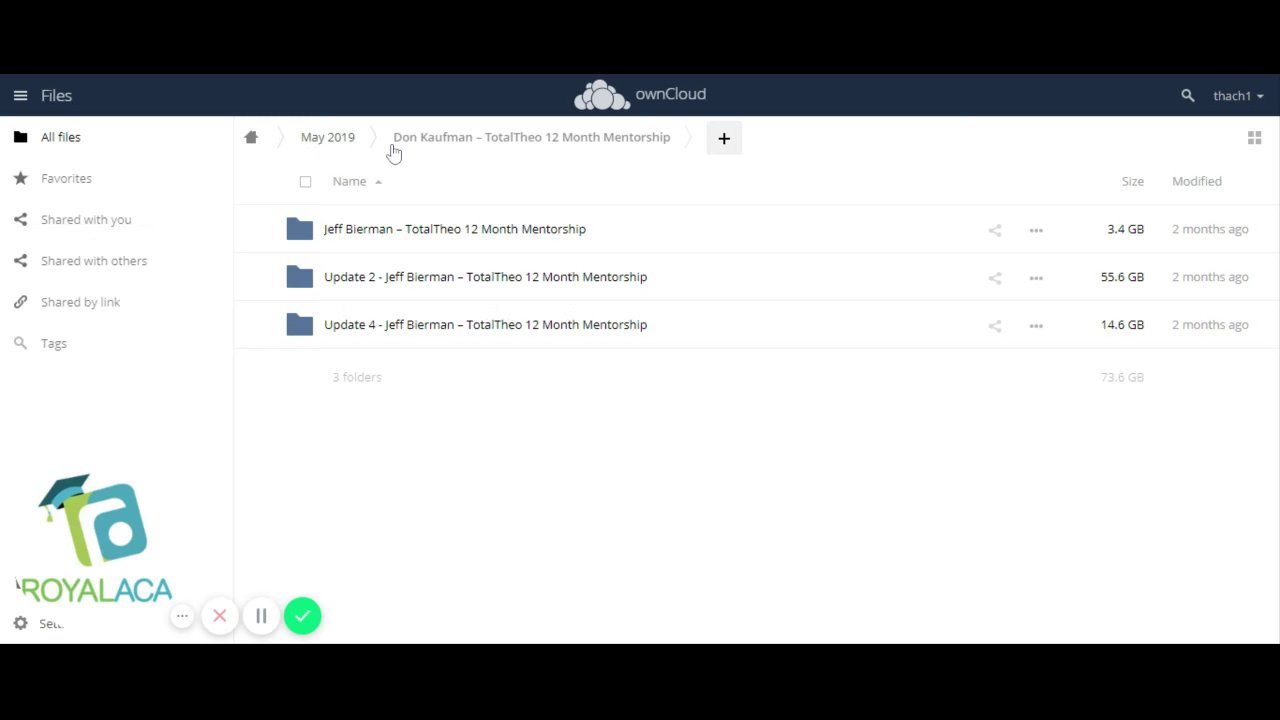Click the All files folder icon
This screenshot has width=1280, height=720.
coord(20,137)
